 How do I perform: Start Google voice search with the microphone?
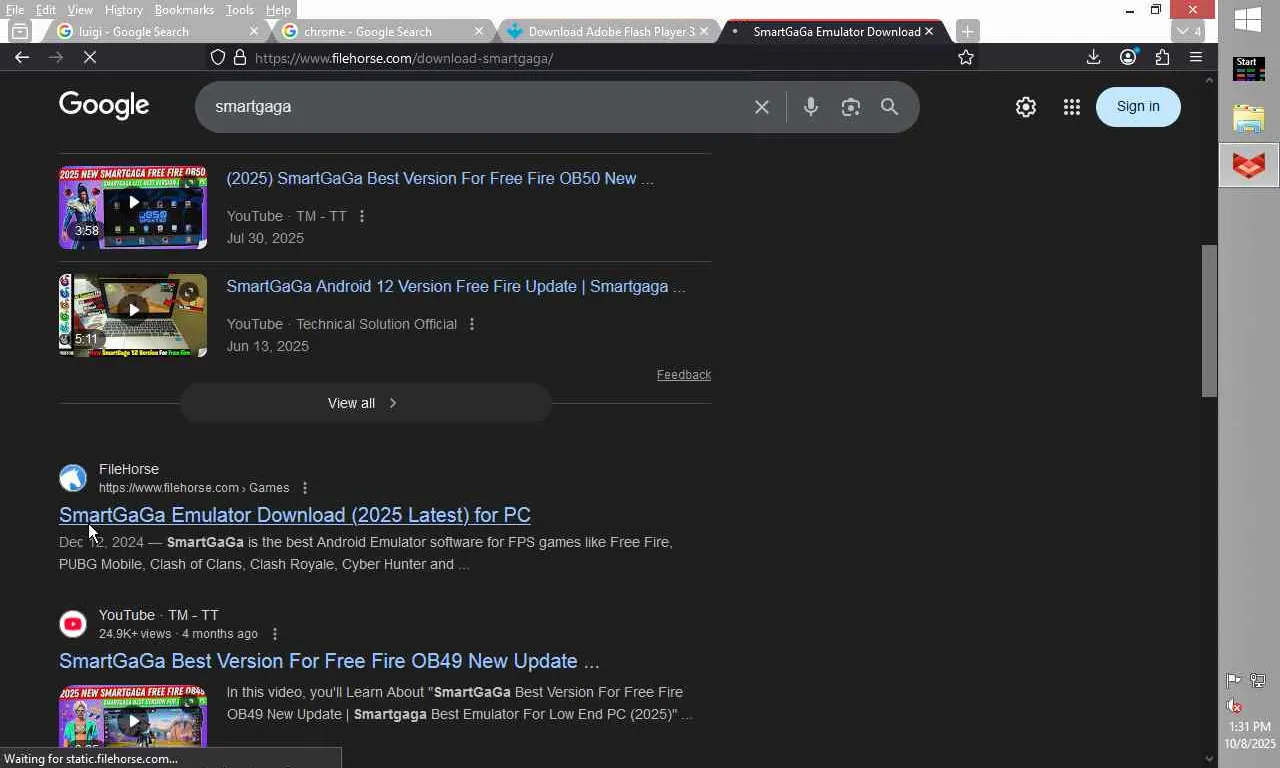click(811, 107)
